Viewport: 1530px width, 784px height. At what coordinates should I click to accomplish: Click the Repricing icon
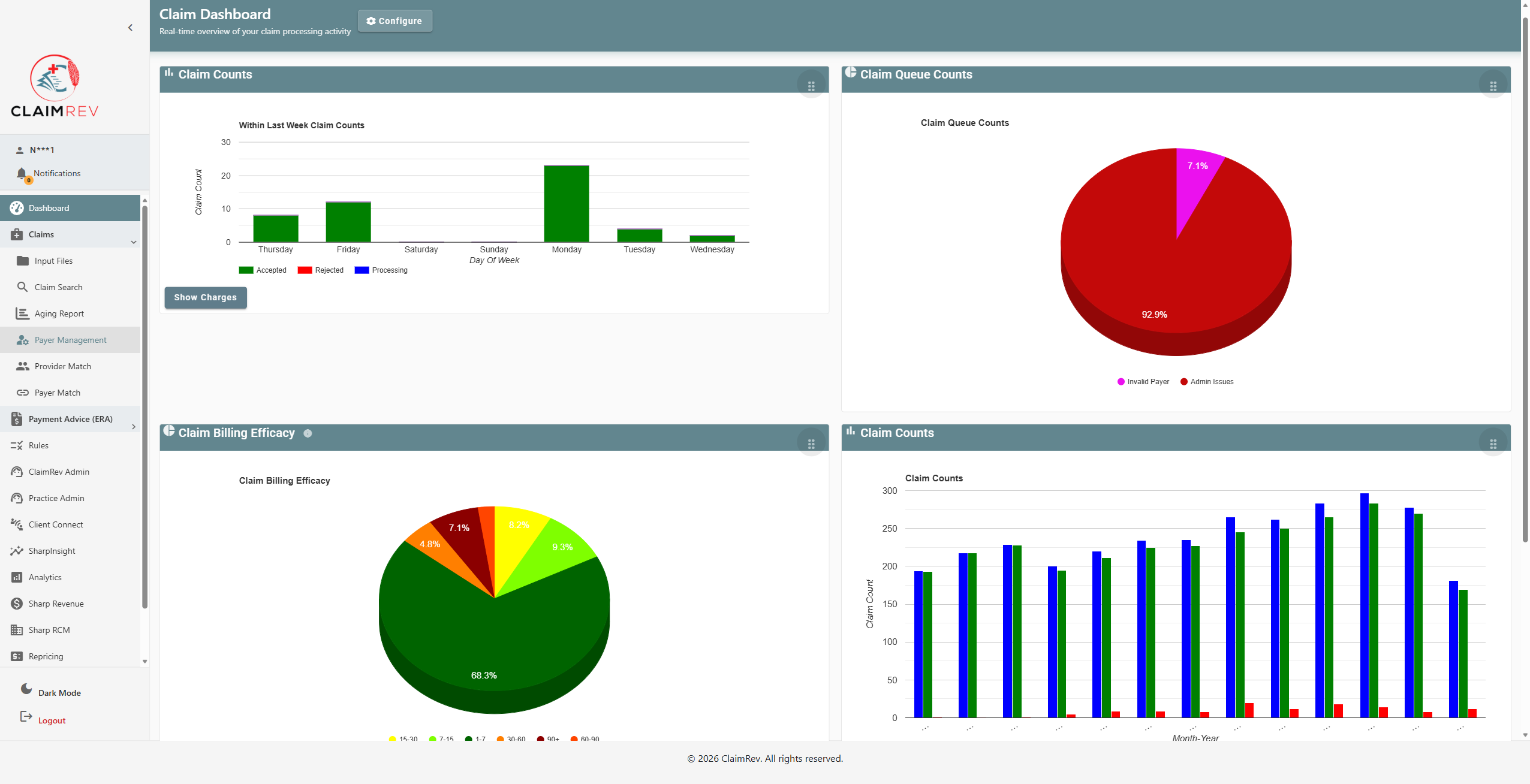click(x=17, y=656)
